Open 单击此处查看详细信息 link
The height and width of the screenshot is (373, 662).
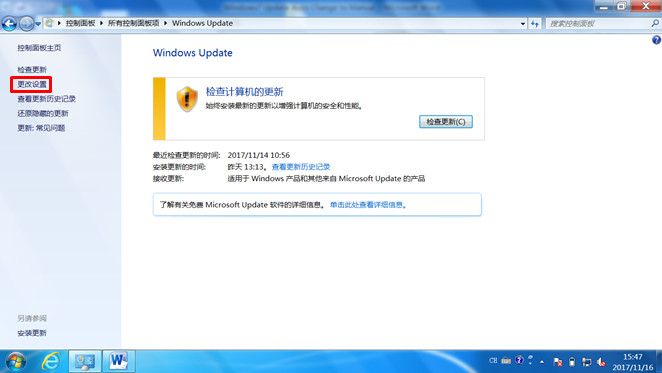pyautogui.click(x=368, y=205)
